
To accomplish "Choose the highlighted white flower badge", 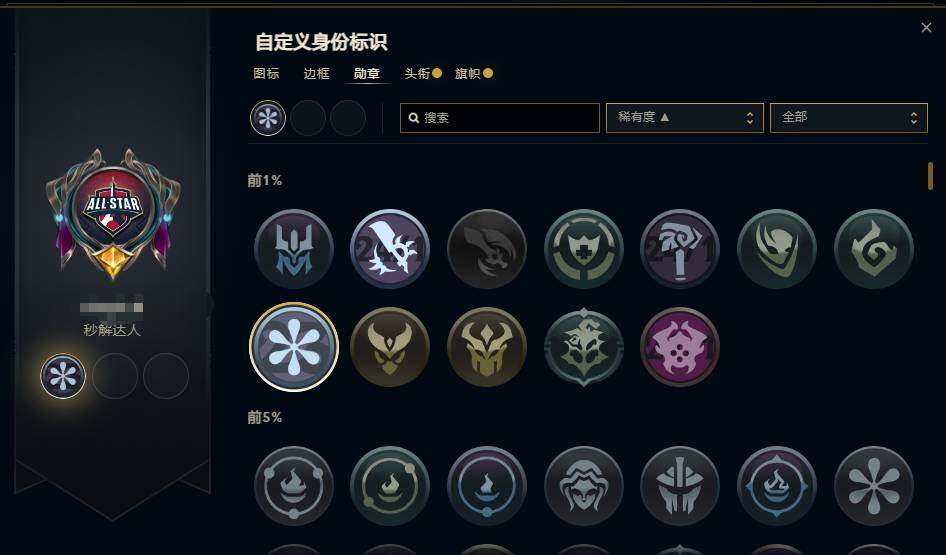I will (294, 347).
